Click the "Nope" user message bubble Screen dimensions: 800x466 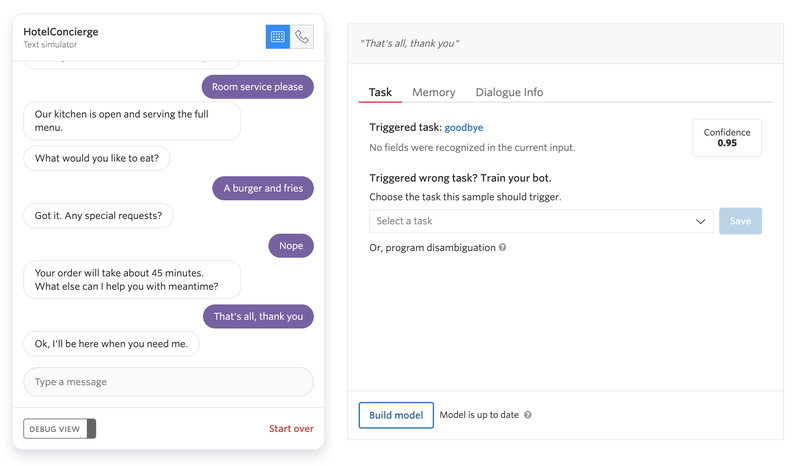pos(291,245)
